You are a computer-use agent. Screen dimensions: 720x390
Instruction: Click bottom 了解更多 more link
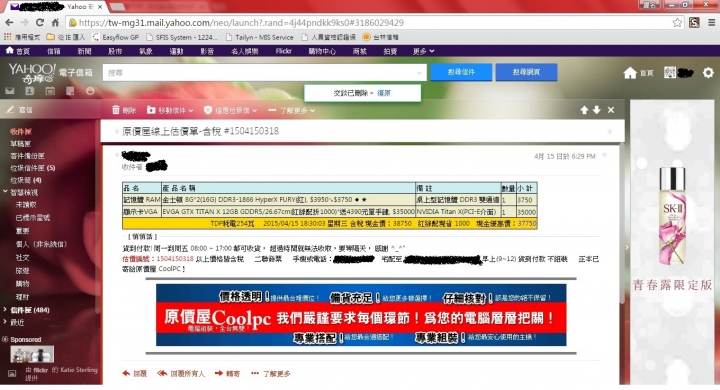[x=271, y=373]
